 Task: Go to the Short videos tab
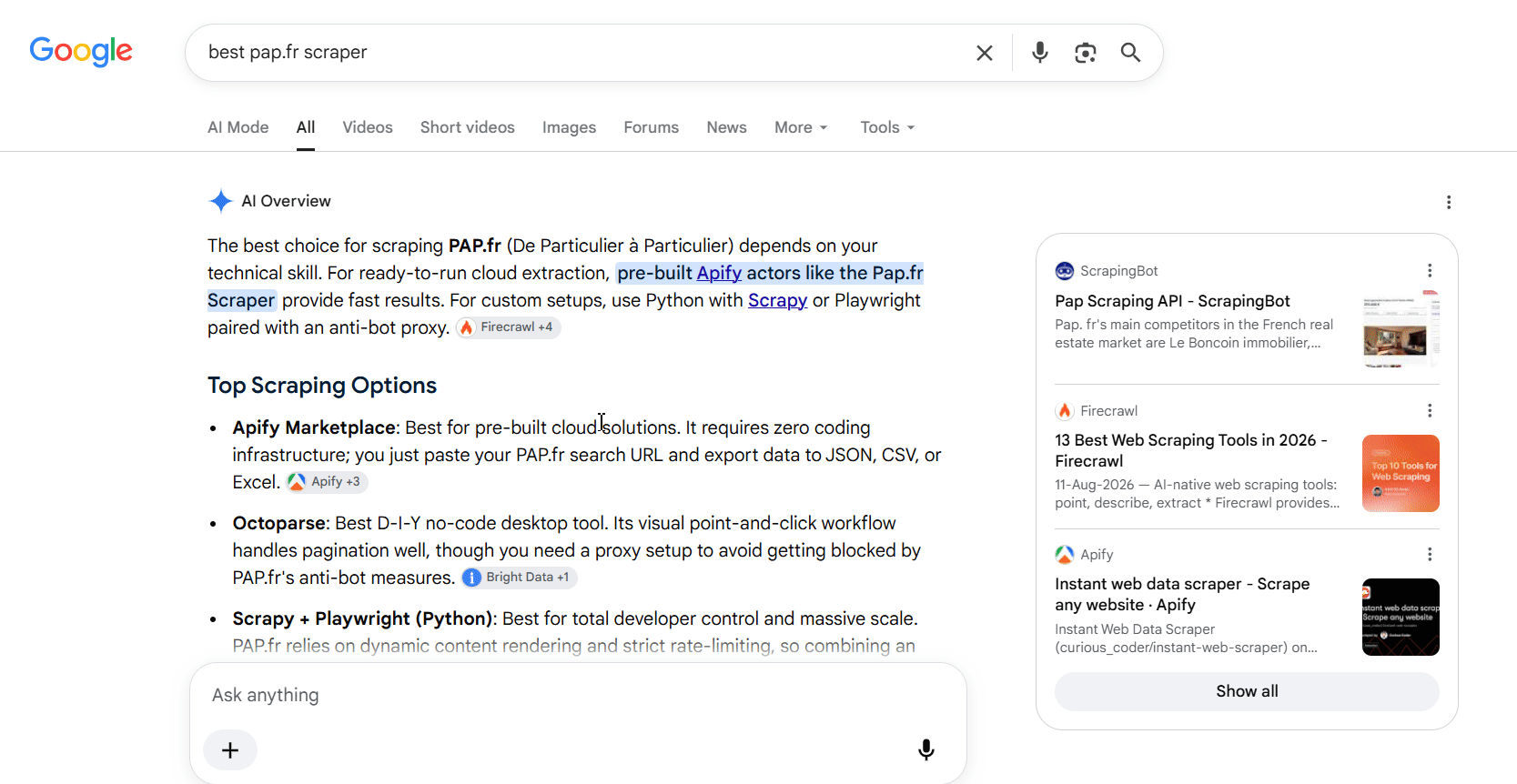pyautogui.click(x=468, y=127)
